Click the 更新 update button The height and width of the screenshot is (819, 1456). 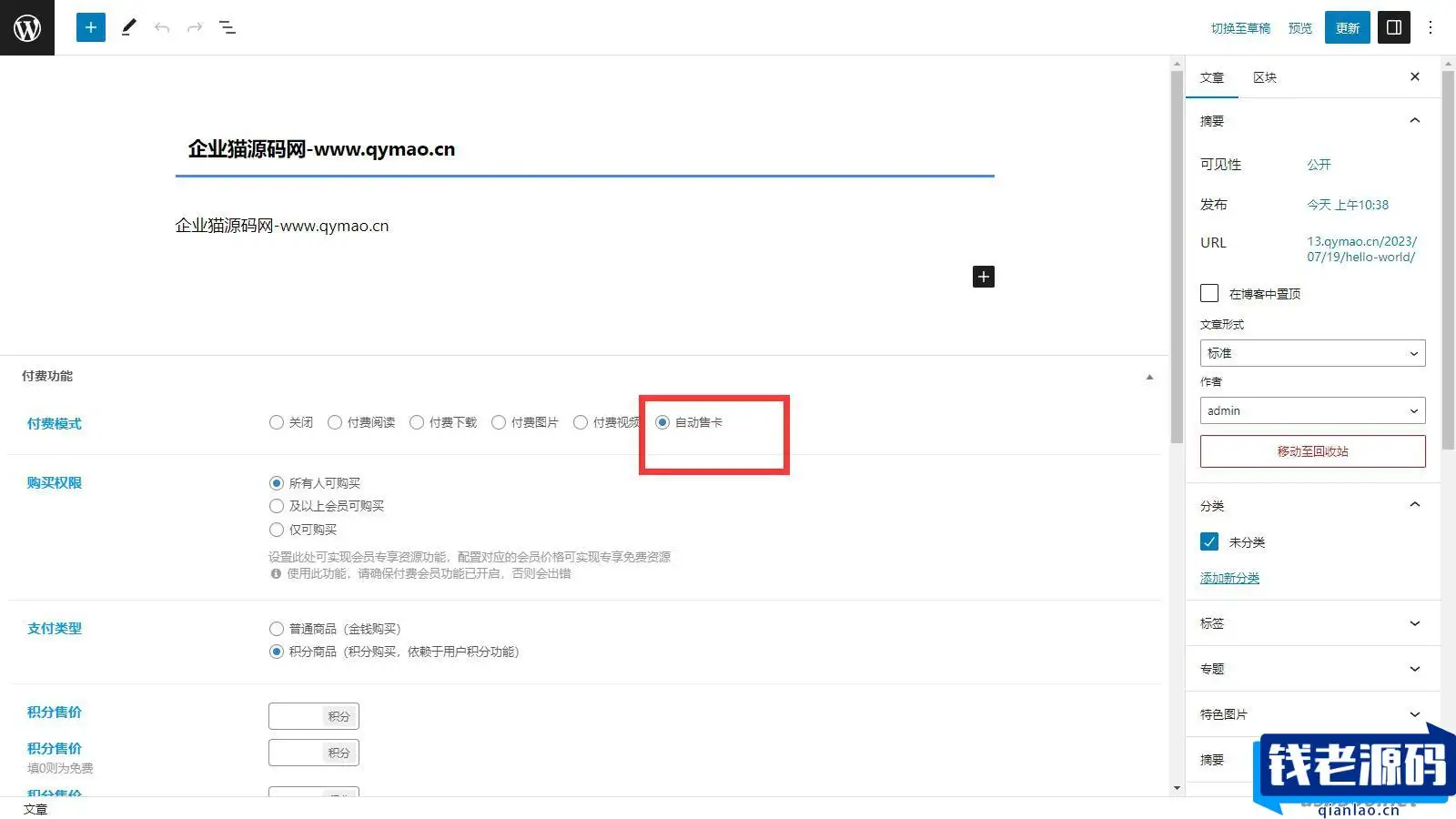pos(1348,28)
